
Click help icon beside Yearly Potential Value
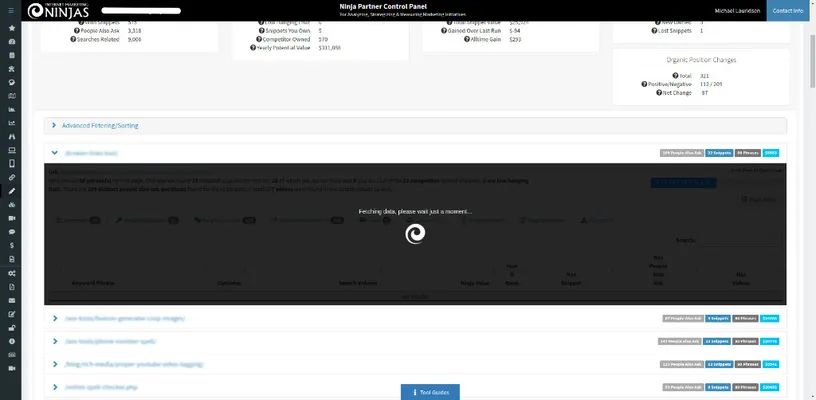pyautogui.click(x=252, y=47)
